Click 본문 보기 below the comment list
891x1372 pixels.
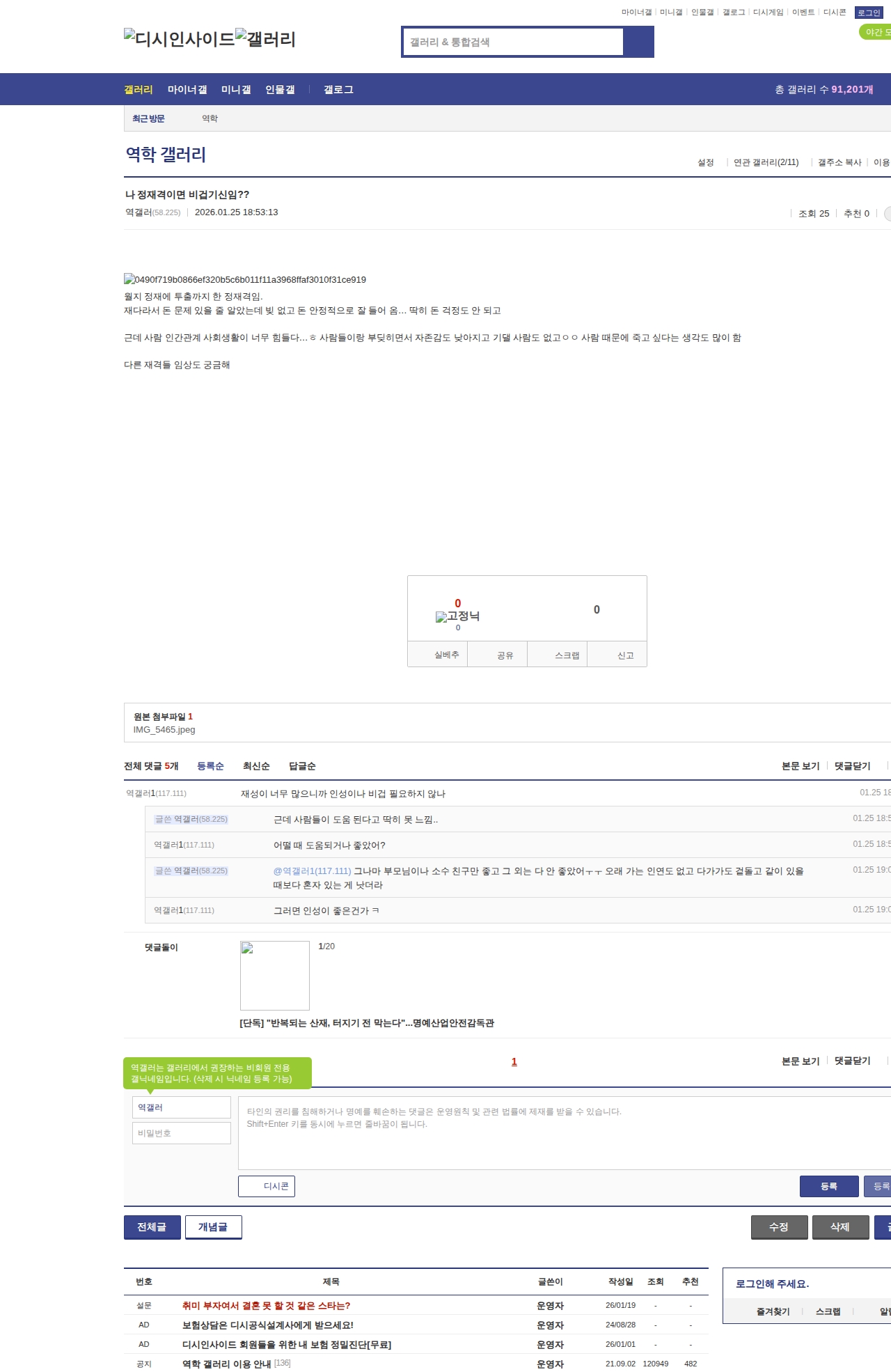pos(801,1061)
